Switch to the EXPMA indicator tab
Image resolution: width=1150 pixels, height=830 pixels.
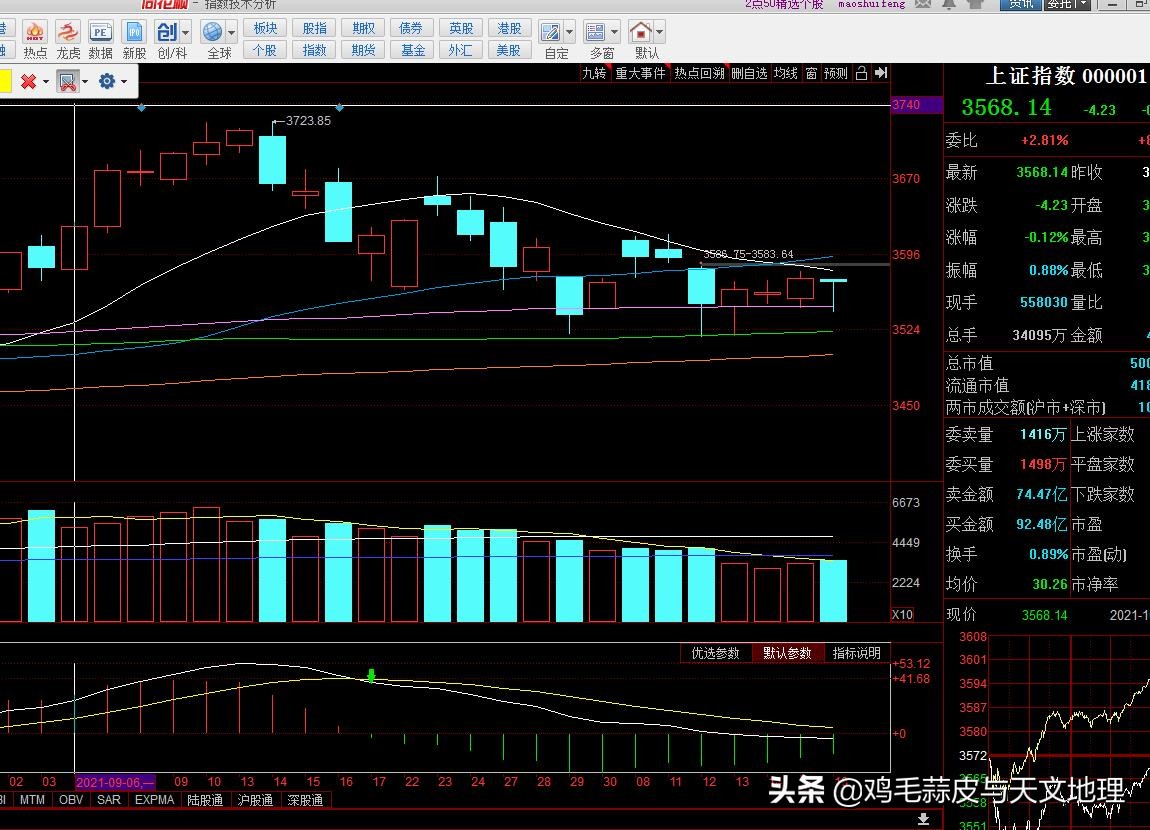click(154, 800)
